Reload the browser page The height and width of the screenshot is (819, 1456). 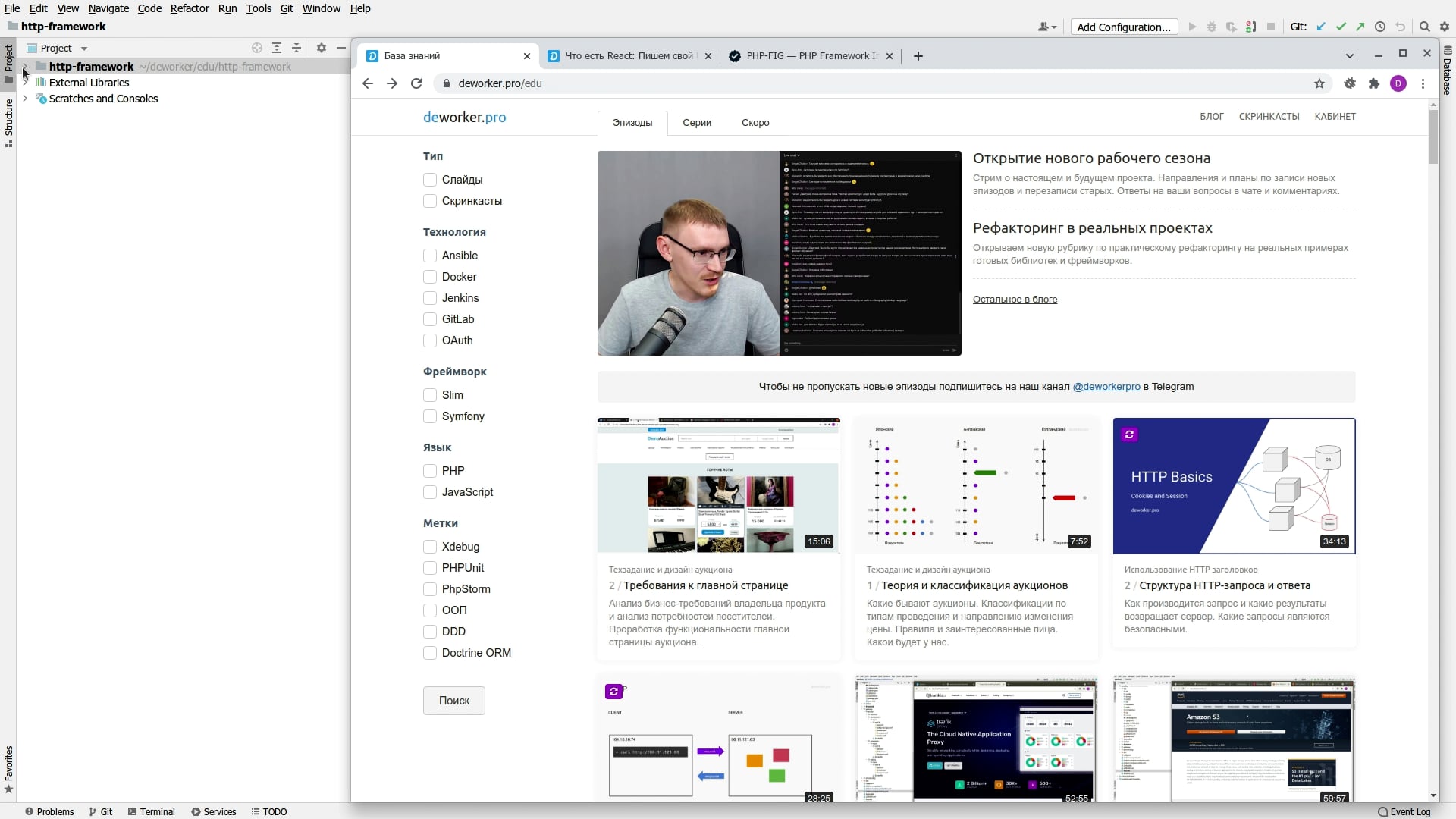(x=416, y=83)
